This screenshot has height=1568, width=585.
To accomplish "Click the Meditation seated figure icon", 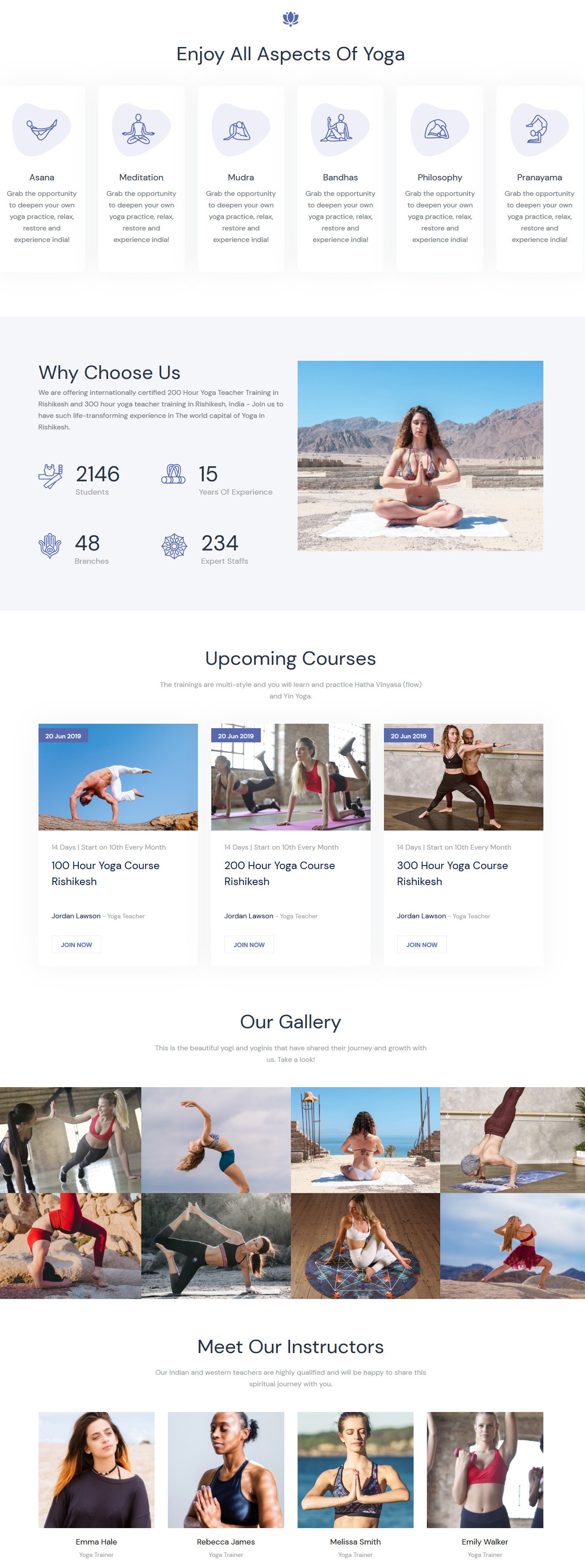I will coord(139,129).
